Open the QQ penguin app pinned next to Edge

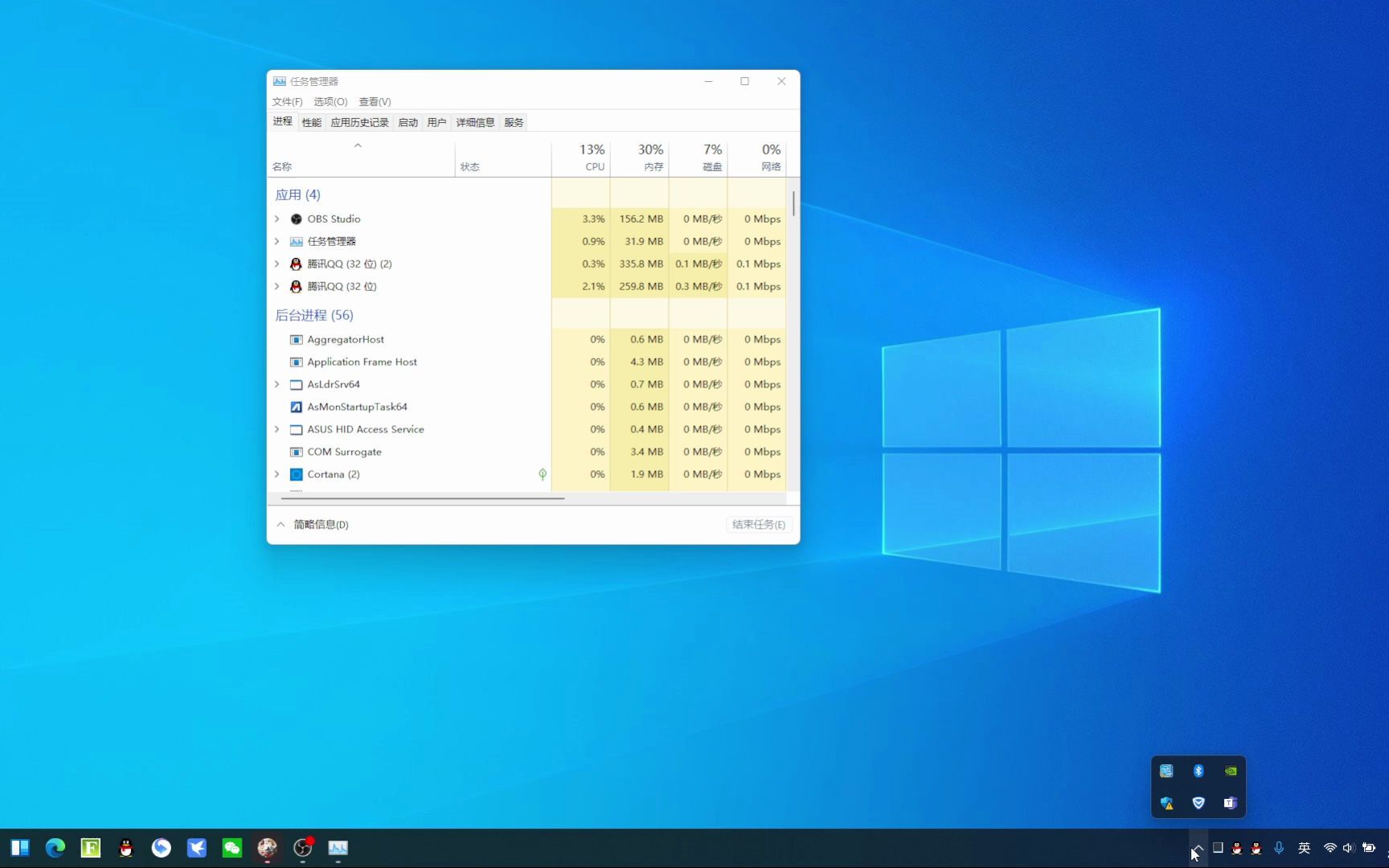(x=126, y=848)
